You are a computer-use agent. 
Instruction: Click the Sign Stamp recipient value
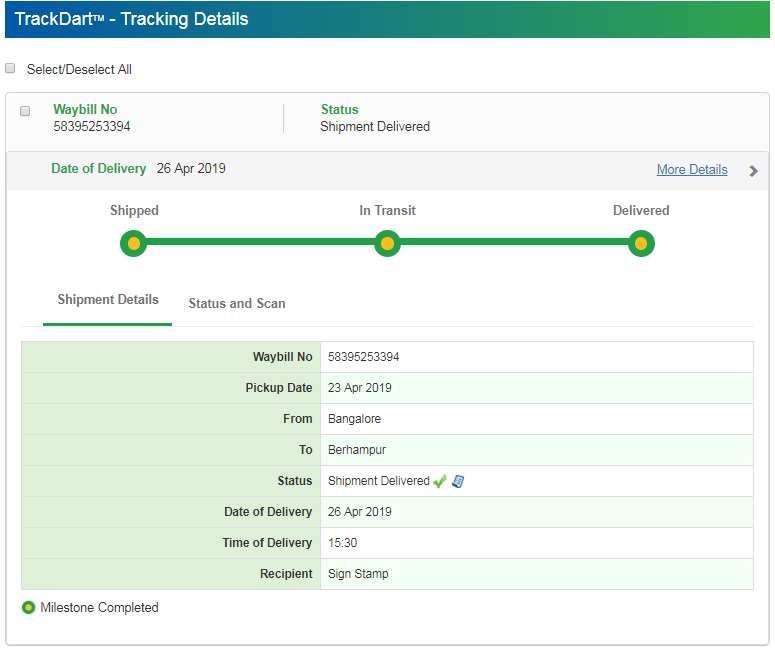(x=358, y=574)
